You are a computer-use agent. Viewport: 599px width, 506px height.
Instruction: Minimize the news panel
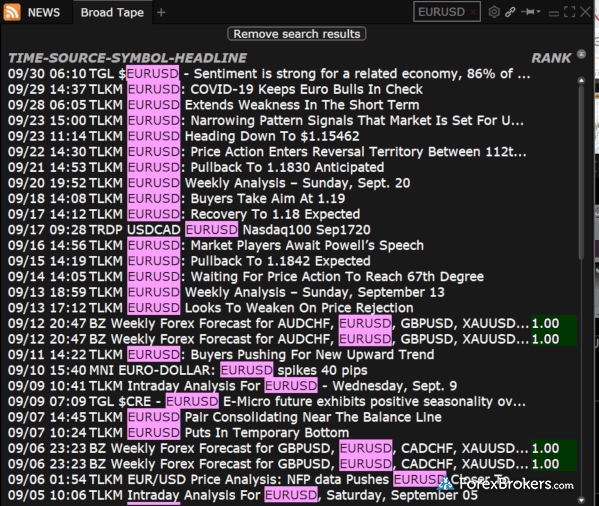point(554,14)
